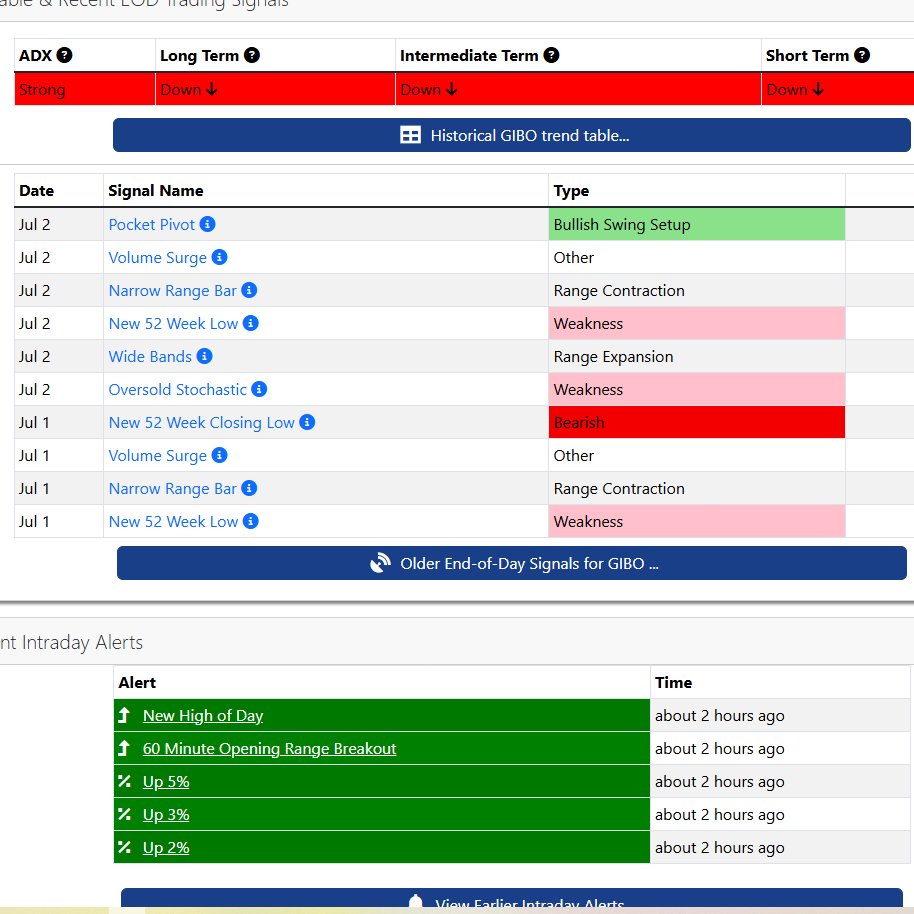
Task: Click info icon beside Jul 1 New 52 Week Low
Action: click(x=251, y=521)
